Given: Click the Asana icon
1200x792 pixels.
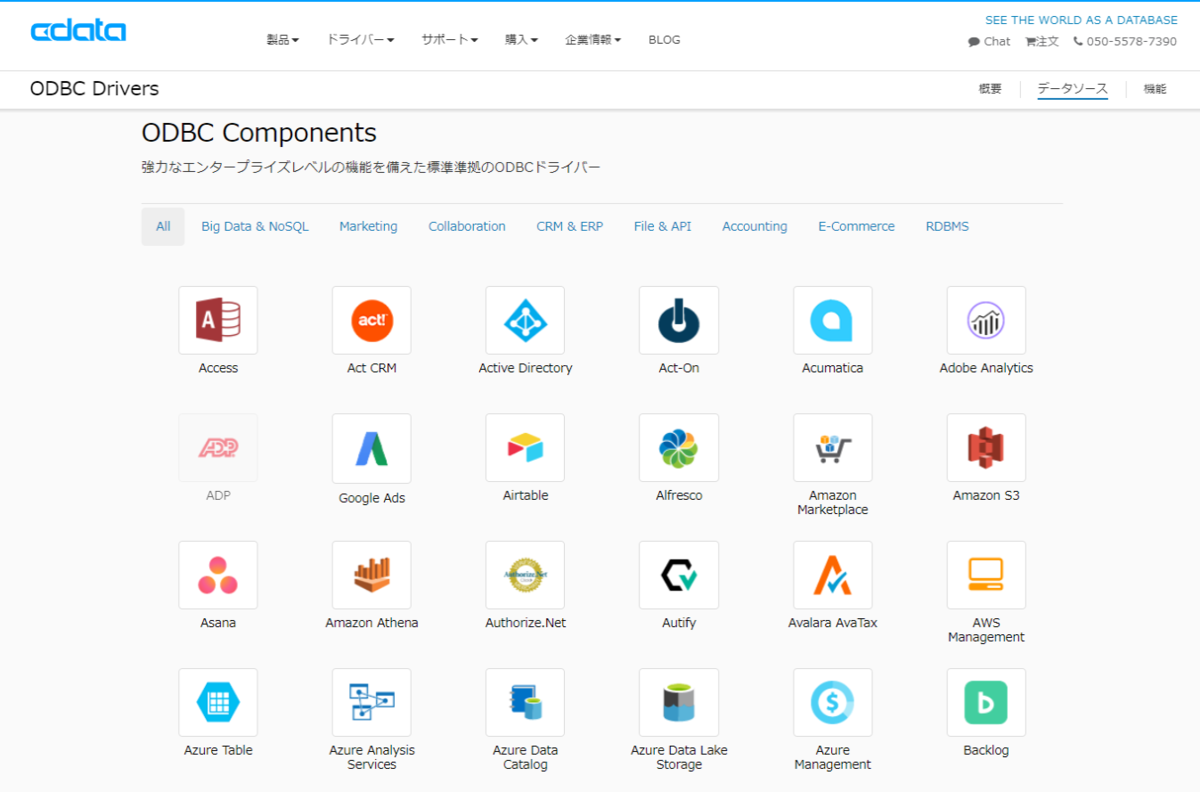Looking at the screenshot, I should 218,575.
